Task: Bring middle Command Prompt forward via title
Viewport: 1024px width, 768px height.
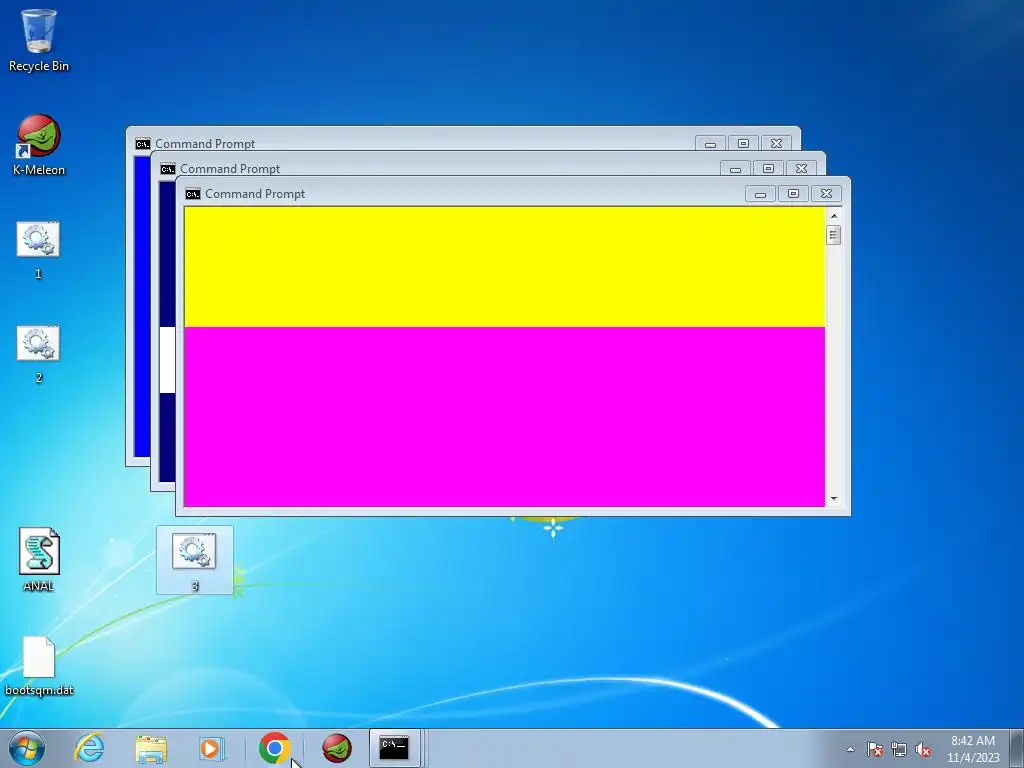Action: point(230,169)
